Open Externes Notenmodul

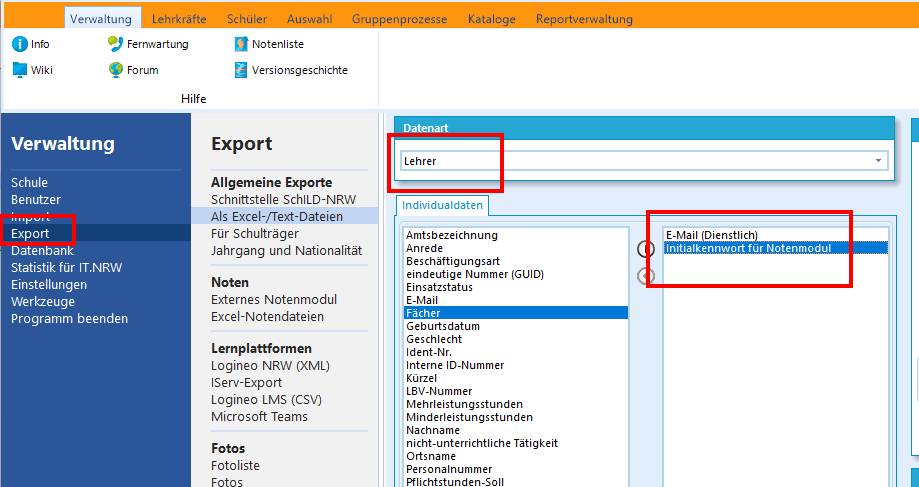(274, 299)
